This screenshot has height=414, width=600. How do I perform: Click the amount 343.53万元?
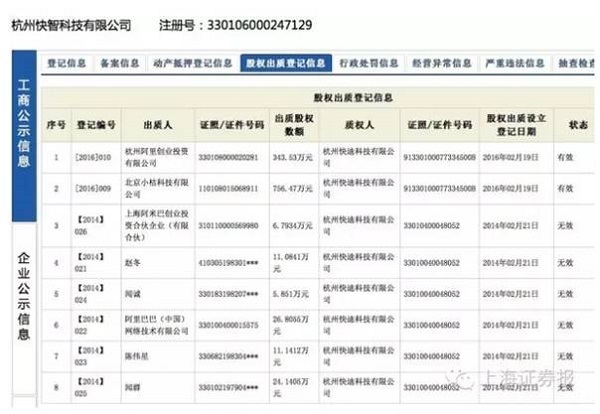pos(292,157)
